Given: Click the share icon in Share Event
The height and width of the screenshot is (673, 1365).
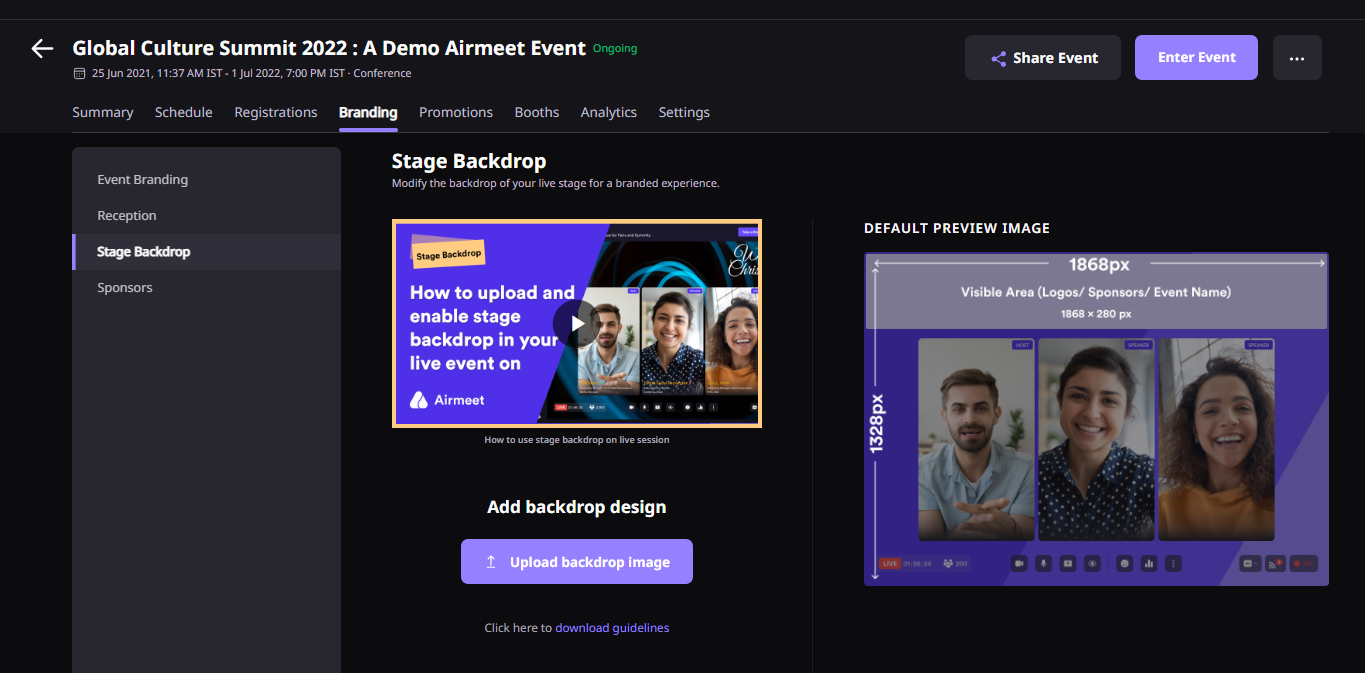Looking at the screenshot, I should coord(998,58).
